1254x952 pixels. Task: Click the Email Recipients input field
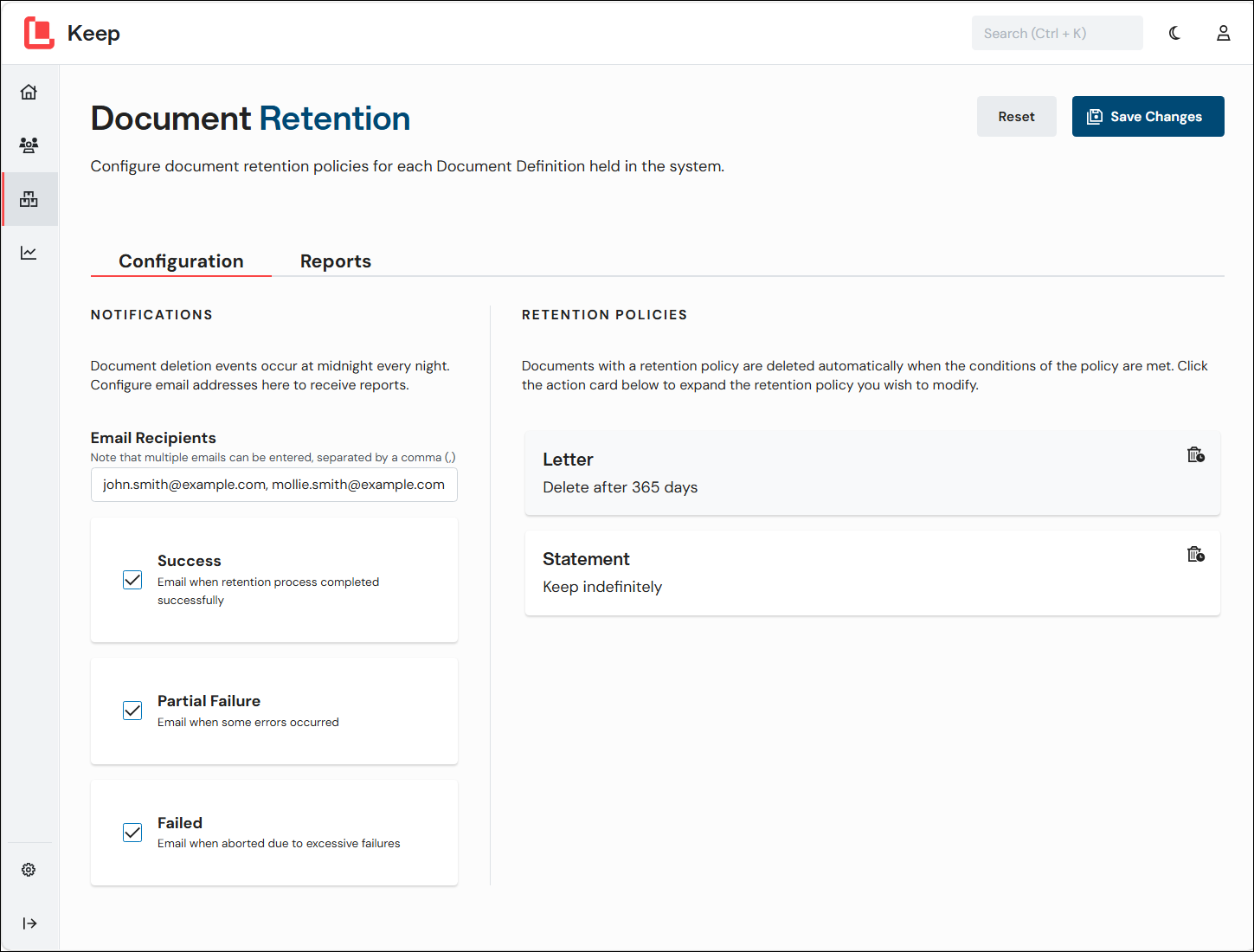click(274, 485)
